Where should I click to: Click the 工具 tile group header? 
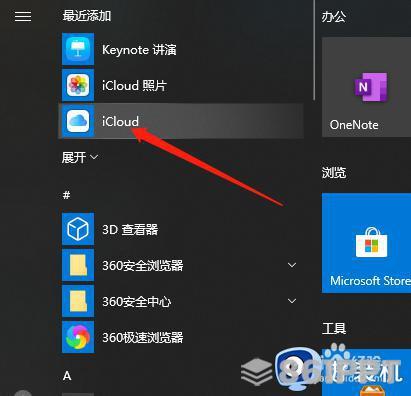[x=334, y=328]
